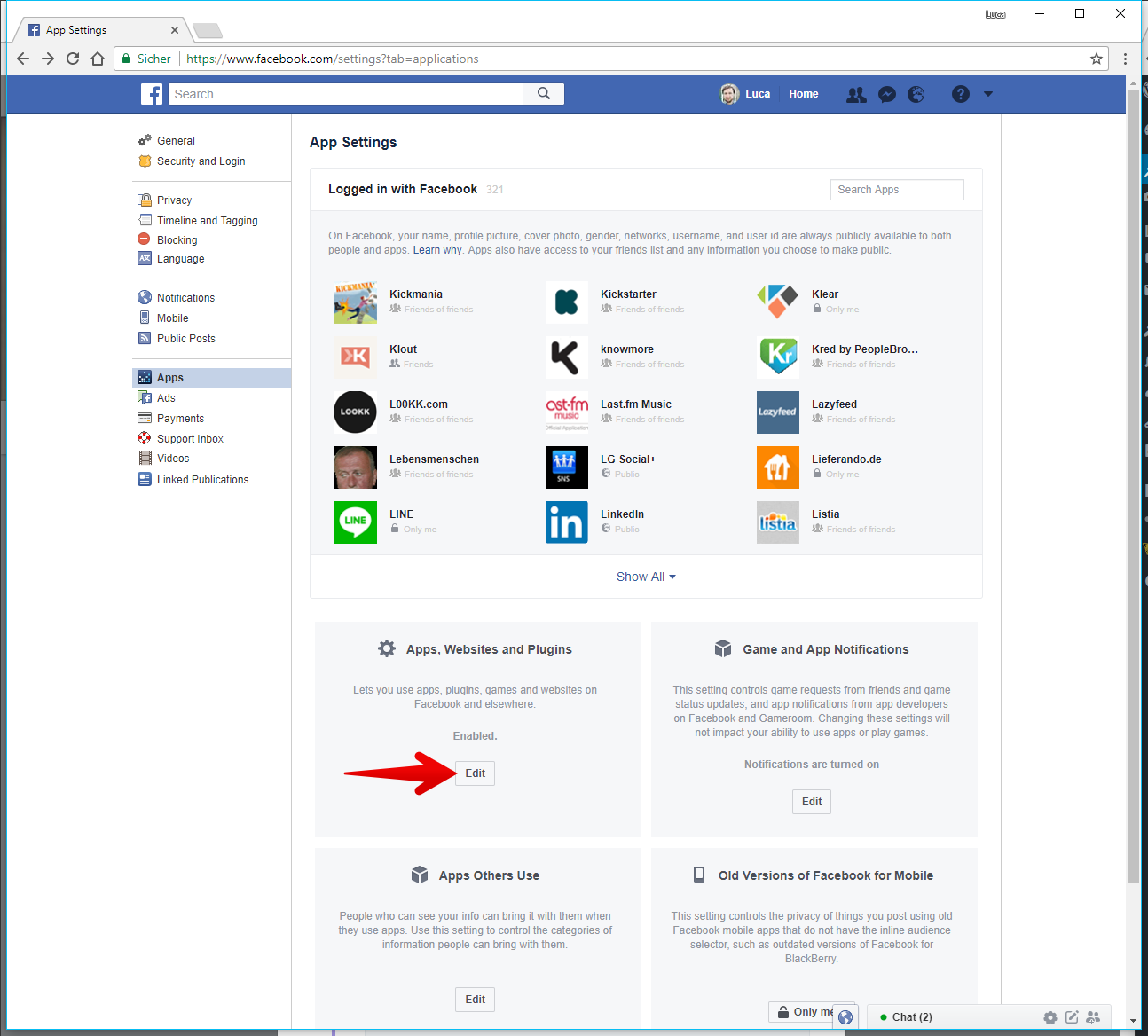Click into the Search Apps field

(x=897, y=190)
